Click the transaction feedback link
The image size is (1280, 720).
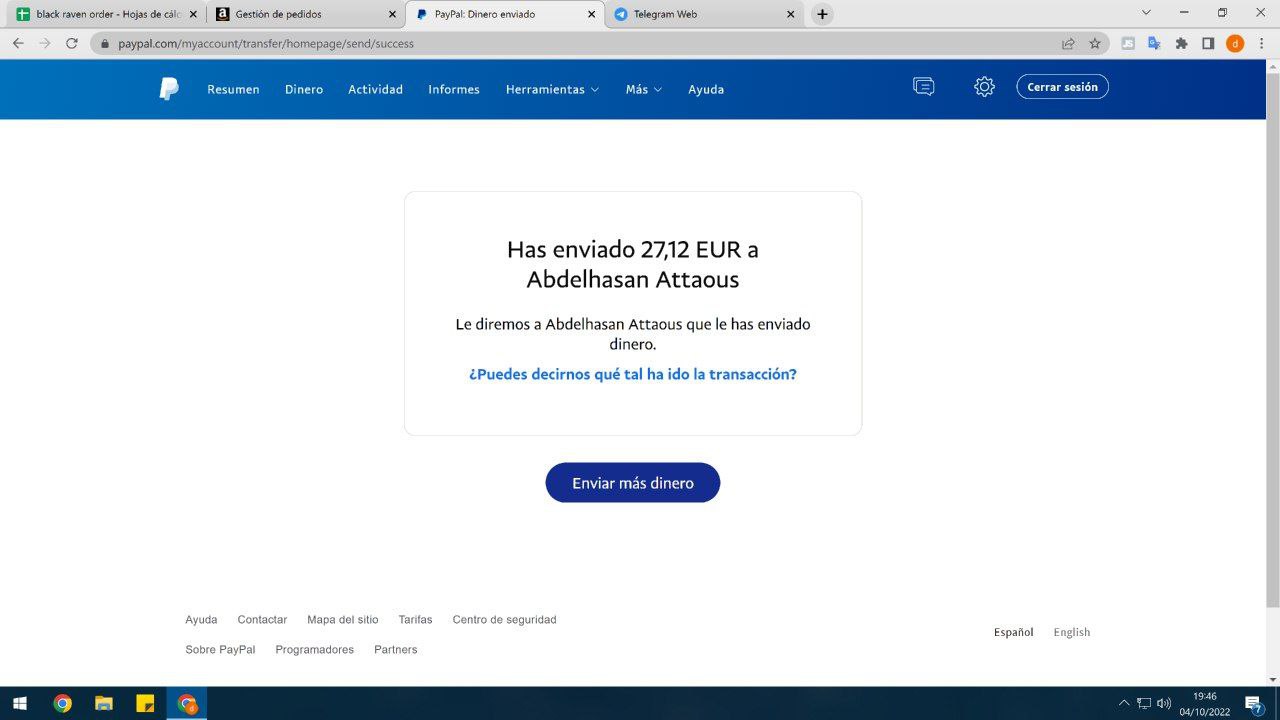(632, 374)
